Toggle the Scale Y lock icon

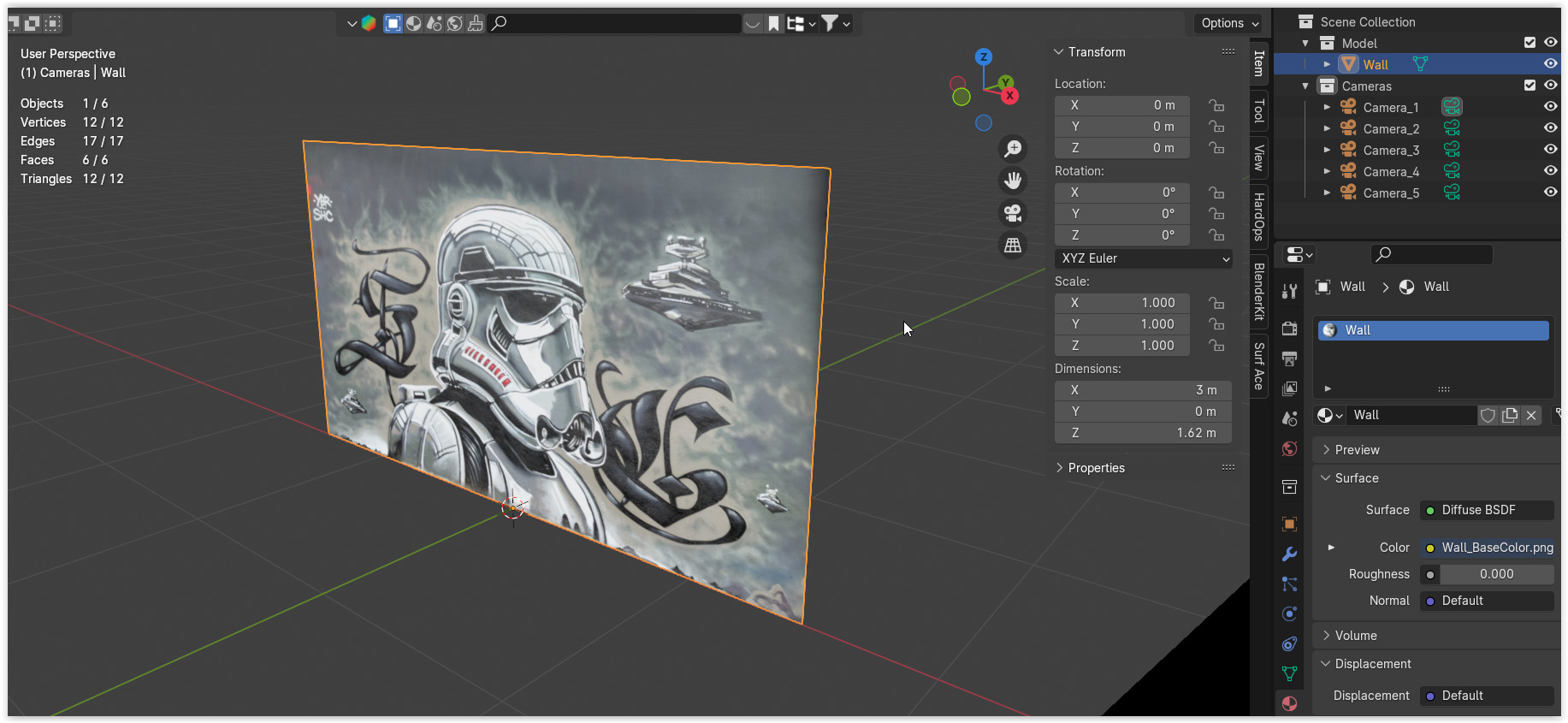coord(1216,324)
